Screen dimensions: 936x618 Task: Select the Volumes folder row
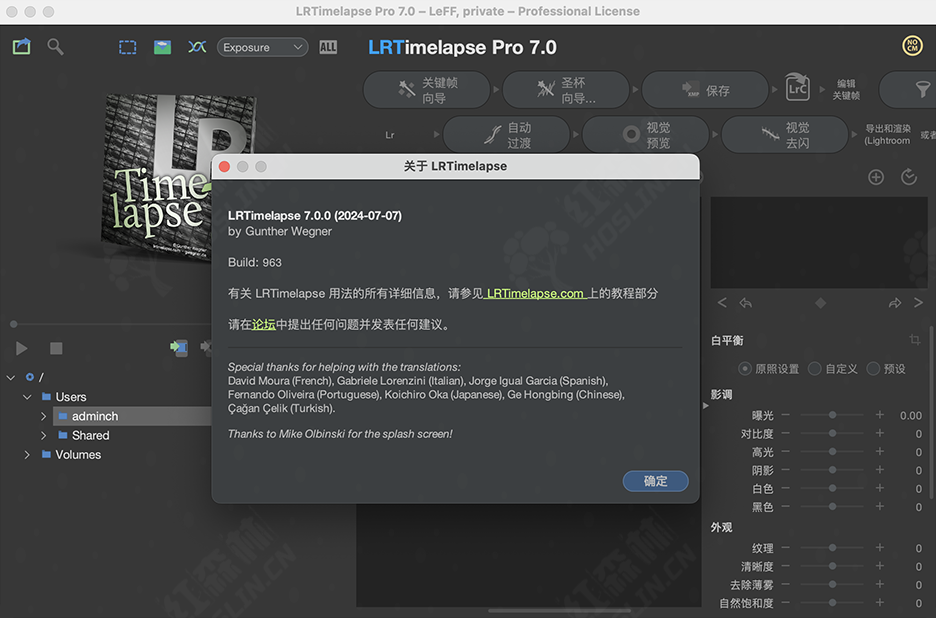pos(72,454)
